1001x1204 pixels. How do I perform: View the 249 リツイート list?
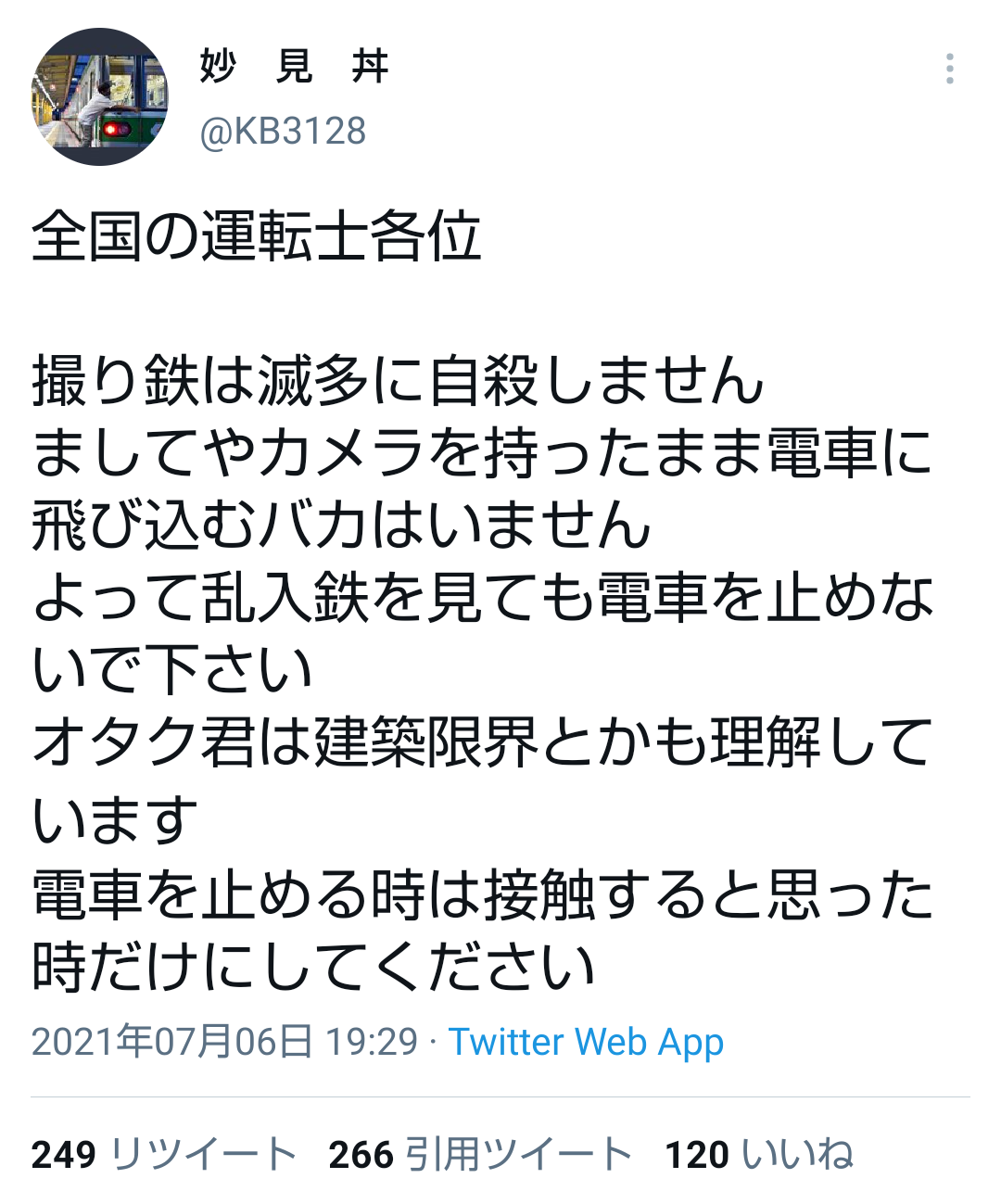(x=164, y=1155)
